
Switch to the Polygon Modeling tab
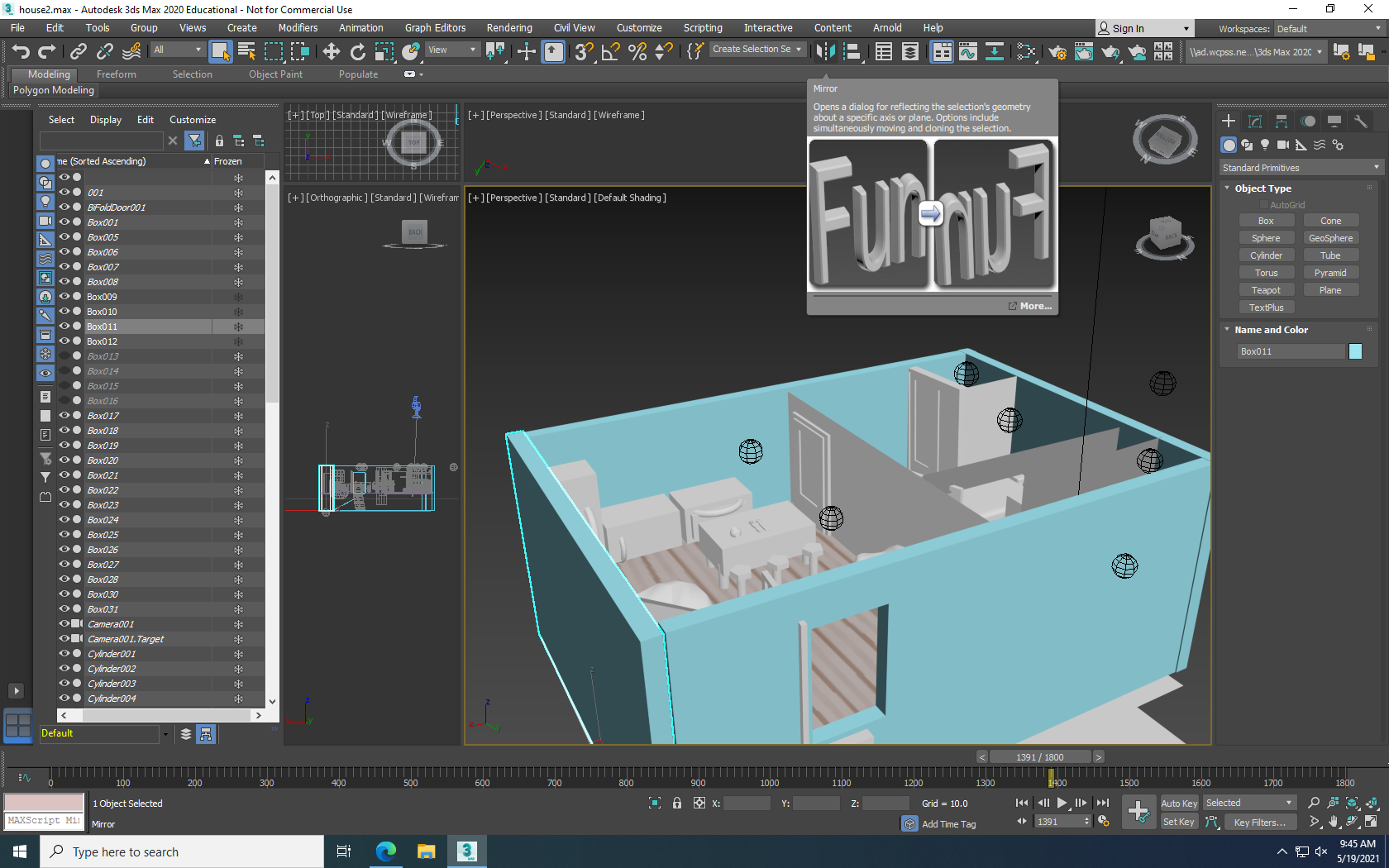(53, 89)
